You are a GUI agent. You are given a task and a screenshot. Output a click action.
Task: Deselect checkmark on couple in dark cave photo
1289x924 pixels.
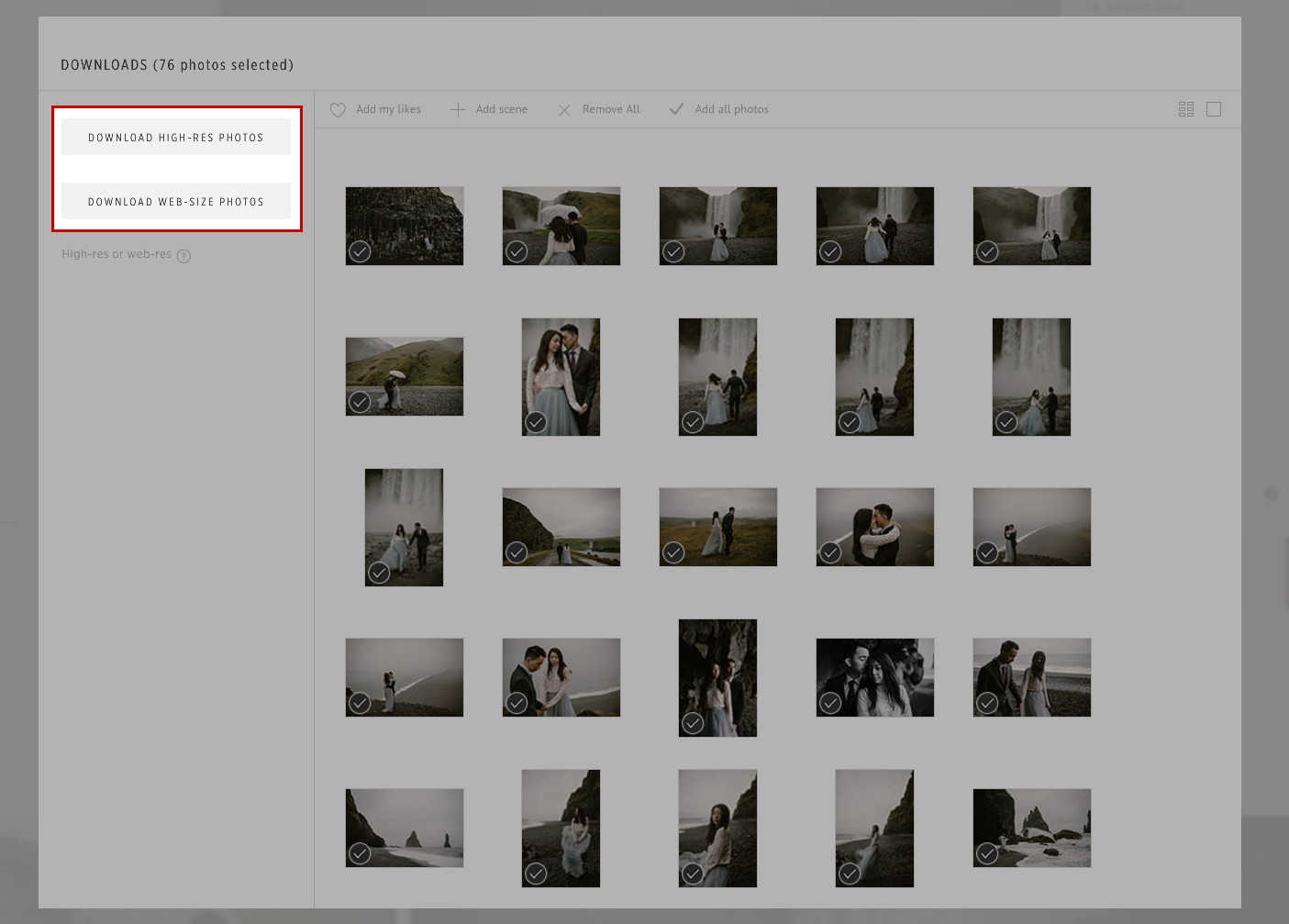pos(693,723)
